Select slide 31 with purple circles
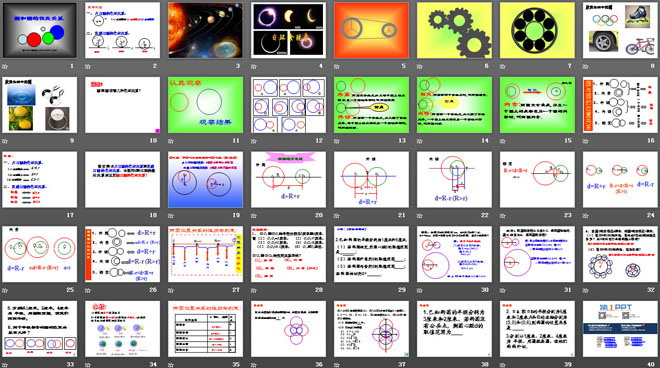The height and width of the screenshot is (368, 660). click(537, 254)
